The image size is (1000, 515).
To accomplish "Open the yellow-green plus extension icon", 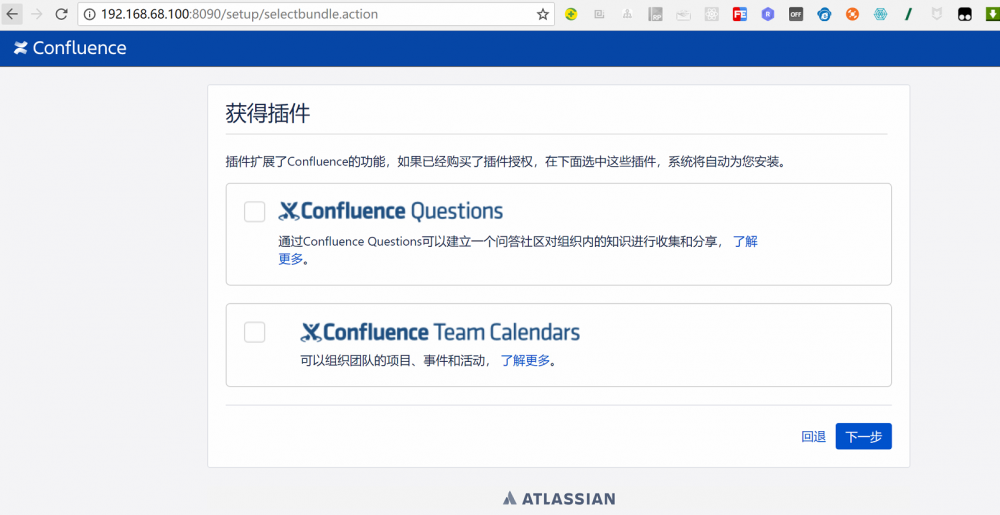I will pyautogui.click(x=571, y=14).
